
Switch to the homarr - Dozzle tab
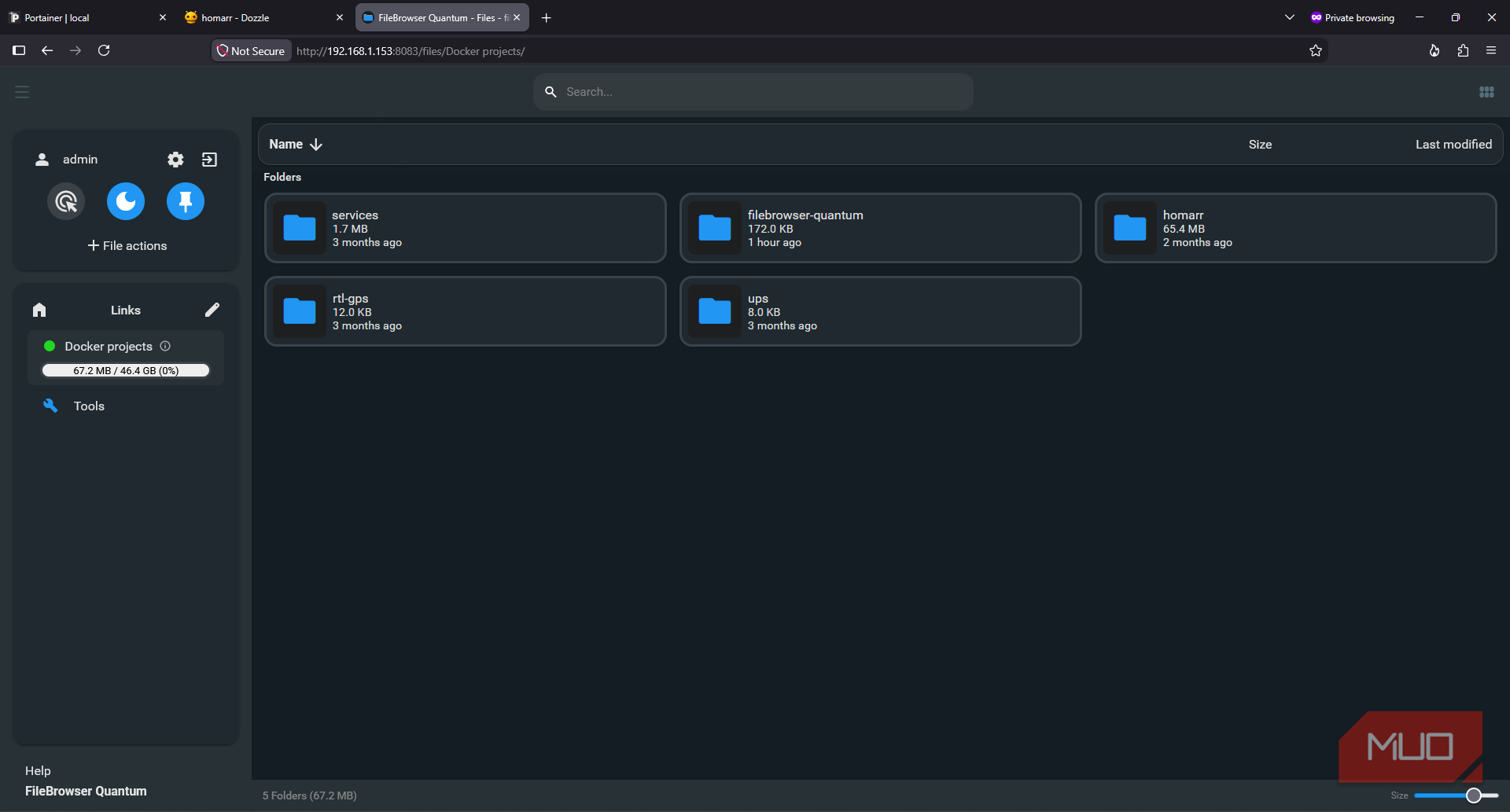264,17
